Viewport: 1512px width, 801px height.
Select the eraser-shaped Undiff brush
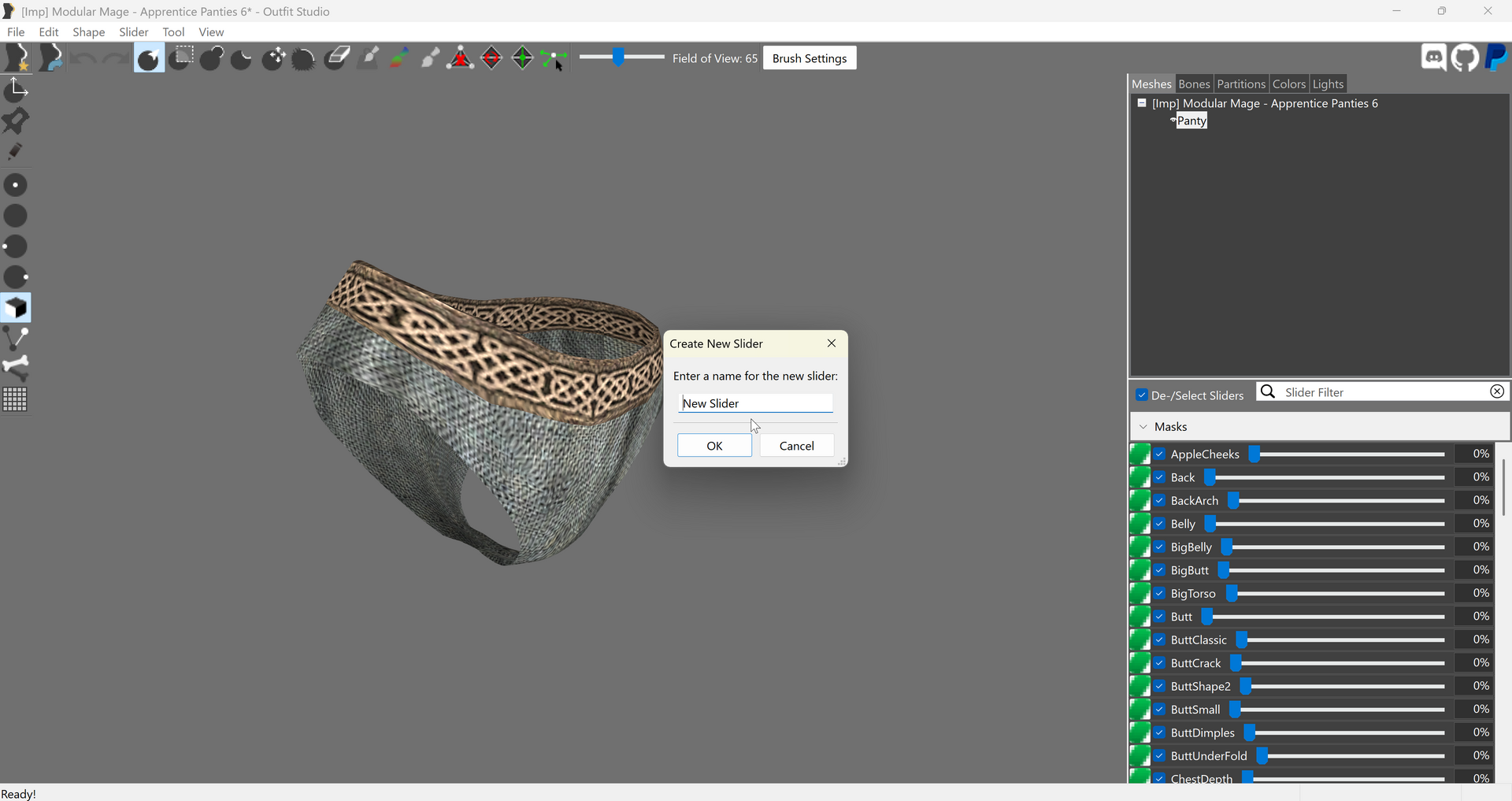[337, 58]
